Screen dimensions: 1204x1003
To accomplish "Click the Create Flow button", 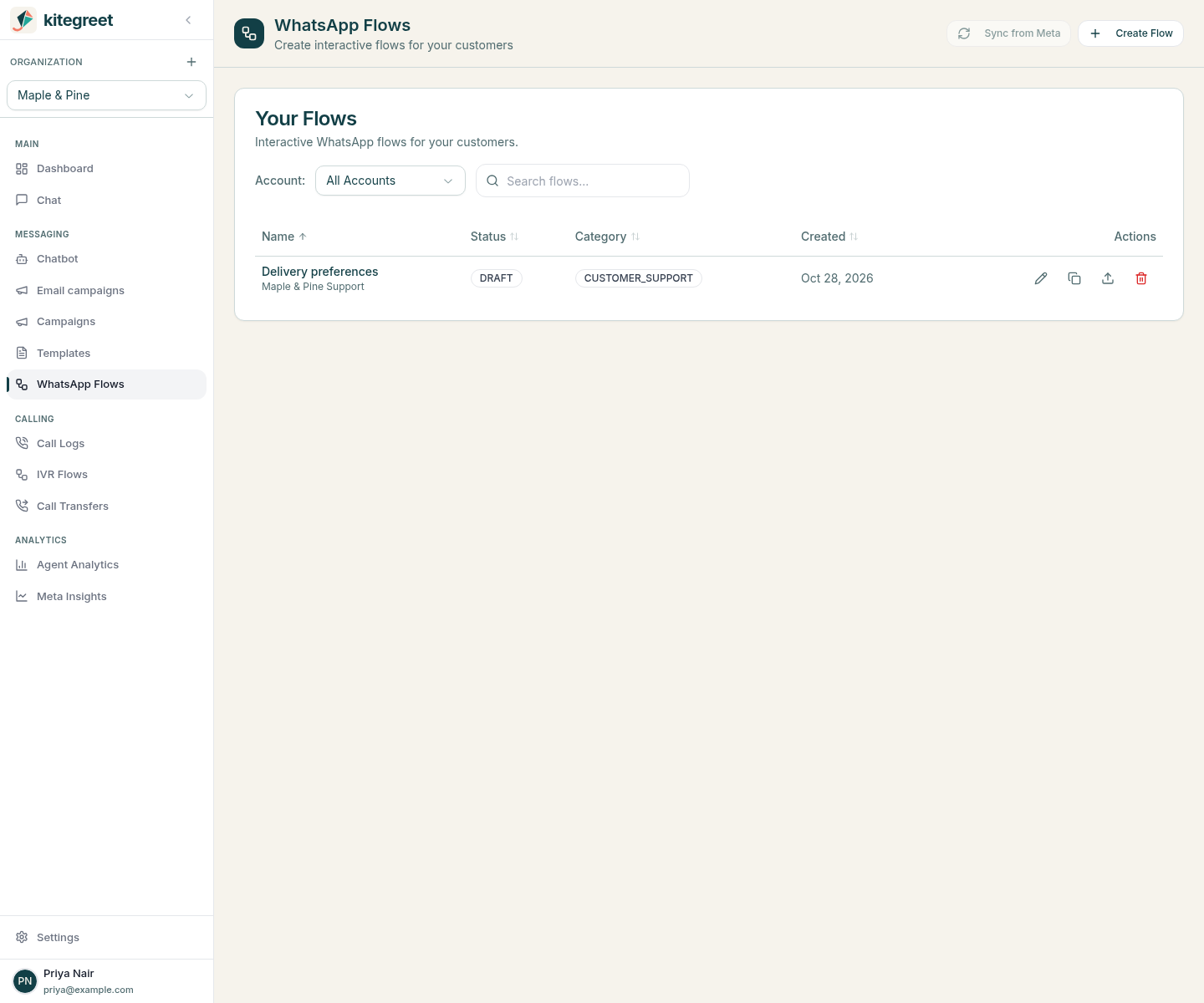I will [1131, 33].
